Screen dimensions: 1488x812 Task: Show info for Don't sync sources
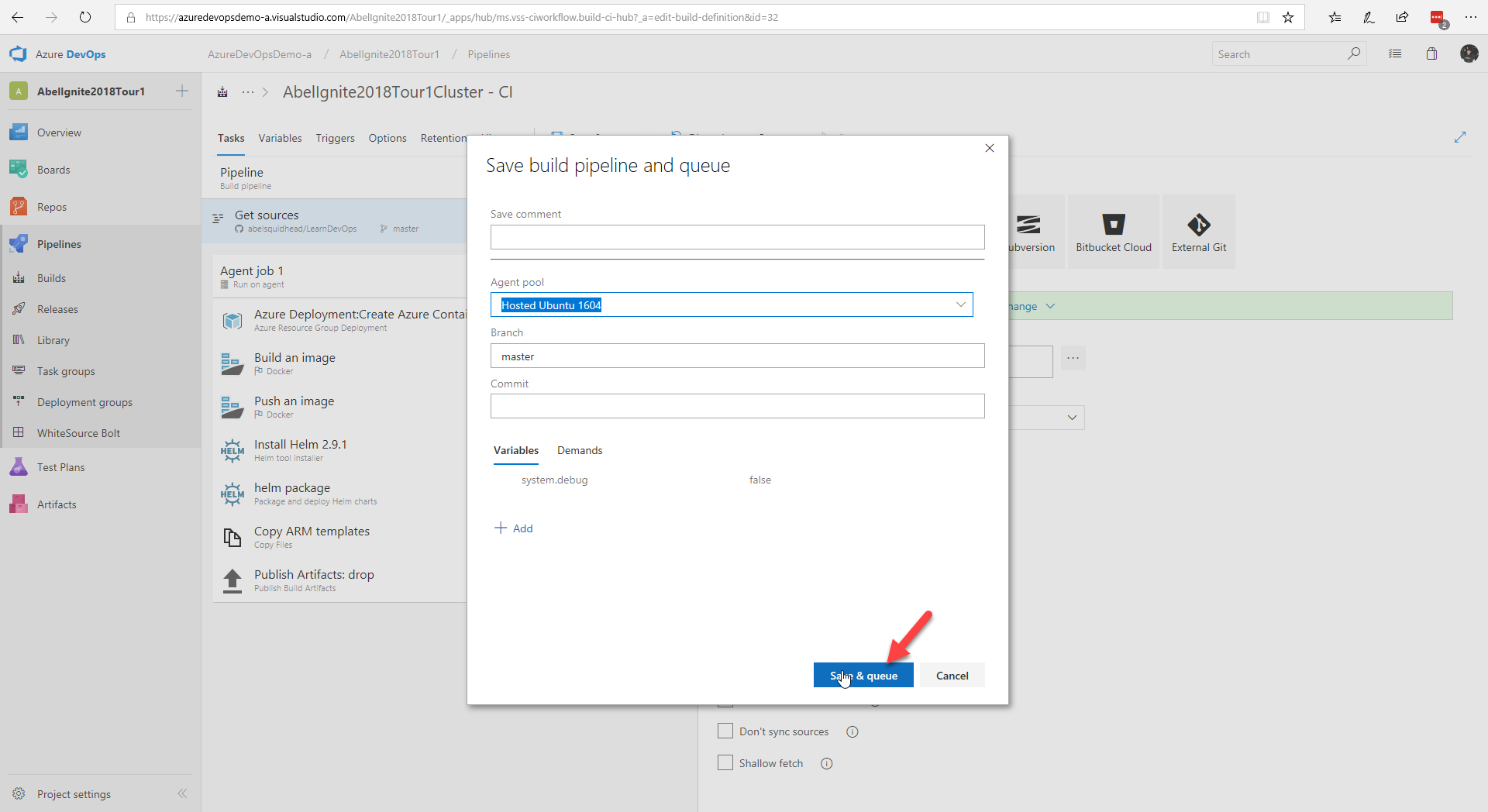click(x=852, y=731)
